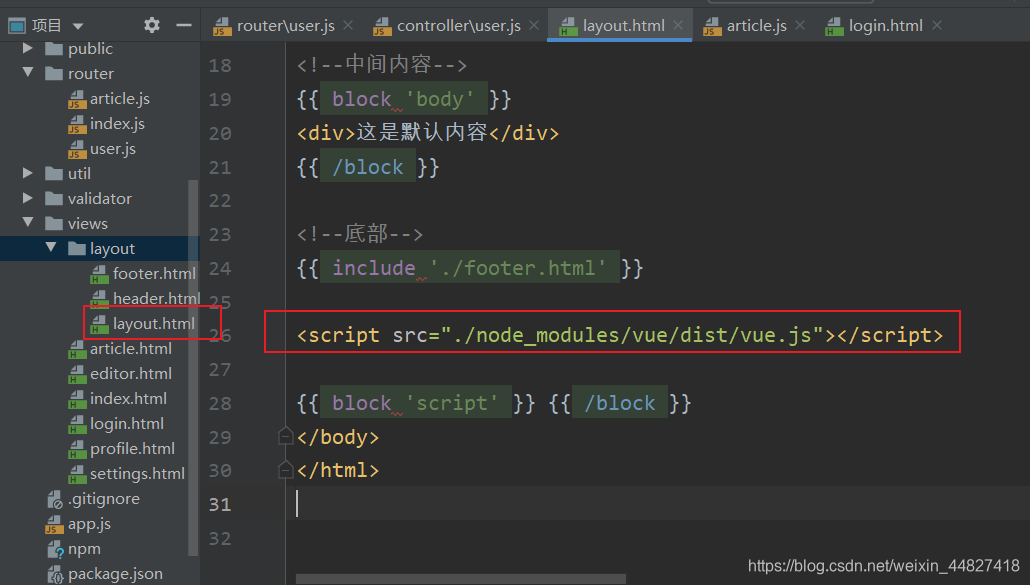
Task: Close the router\user.js tab
Action: coord(348,25)
